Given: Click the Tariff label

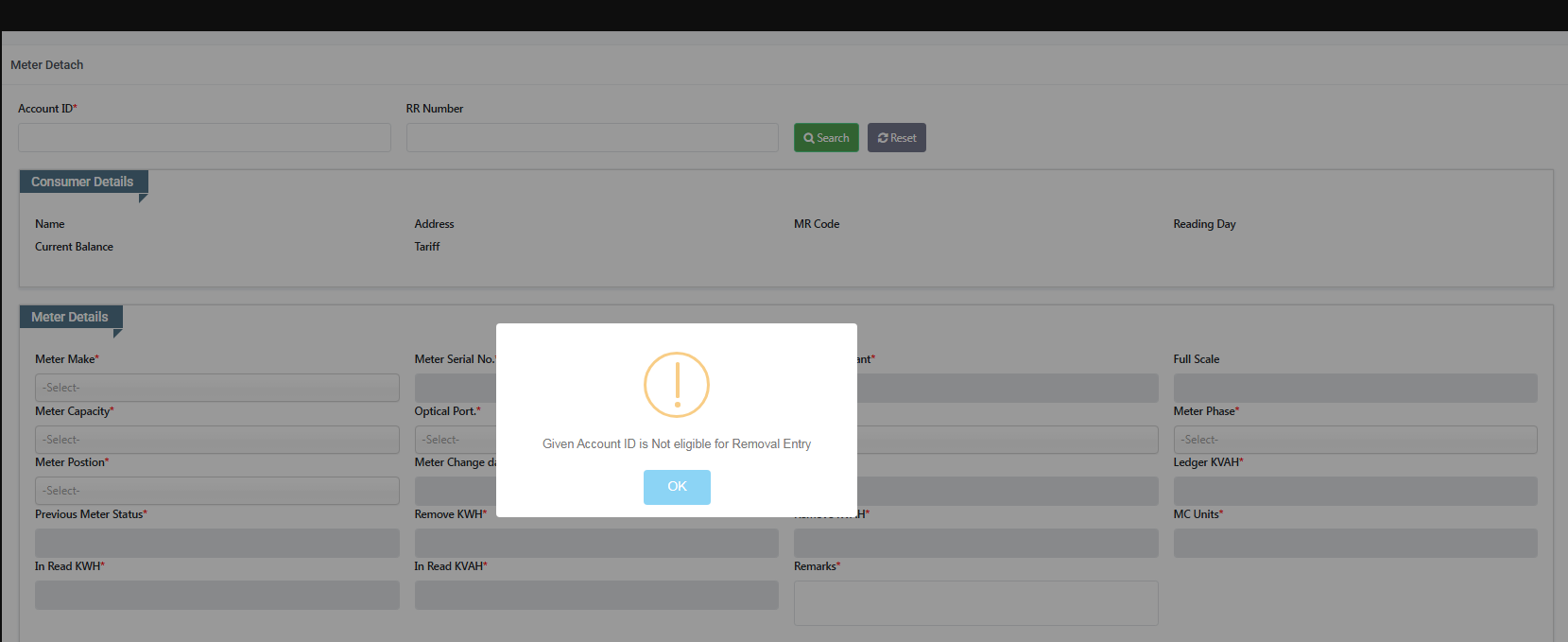Looking at the screenshot, I should pos(427,247).
